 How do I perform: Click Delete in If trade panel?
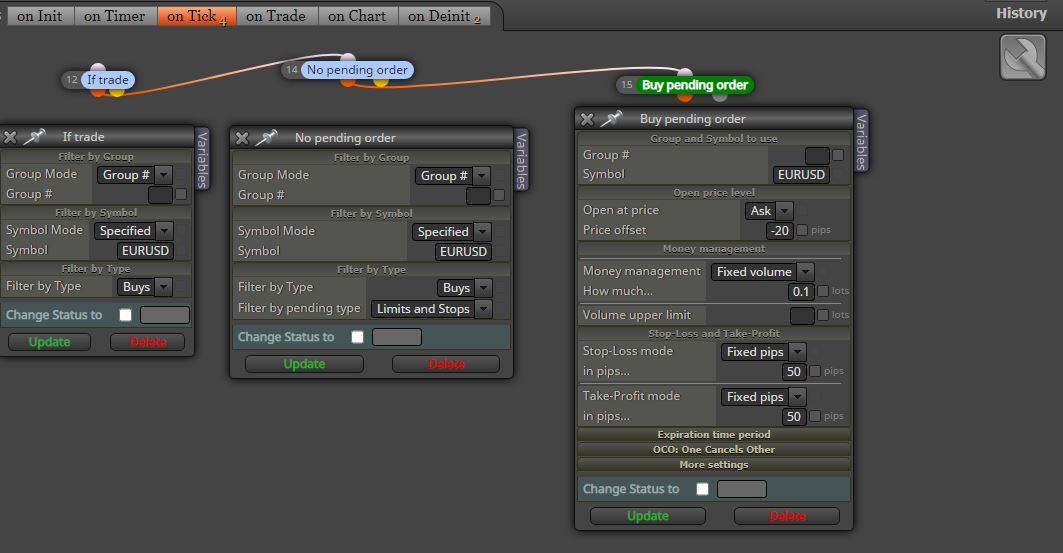(x=148, y=342)
